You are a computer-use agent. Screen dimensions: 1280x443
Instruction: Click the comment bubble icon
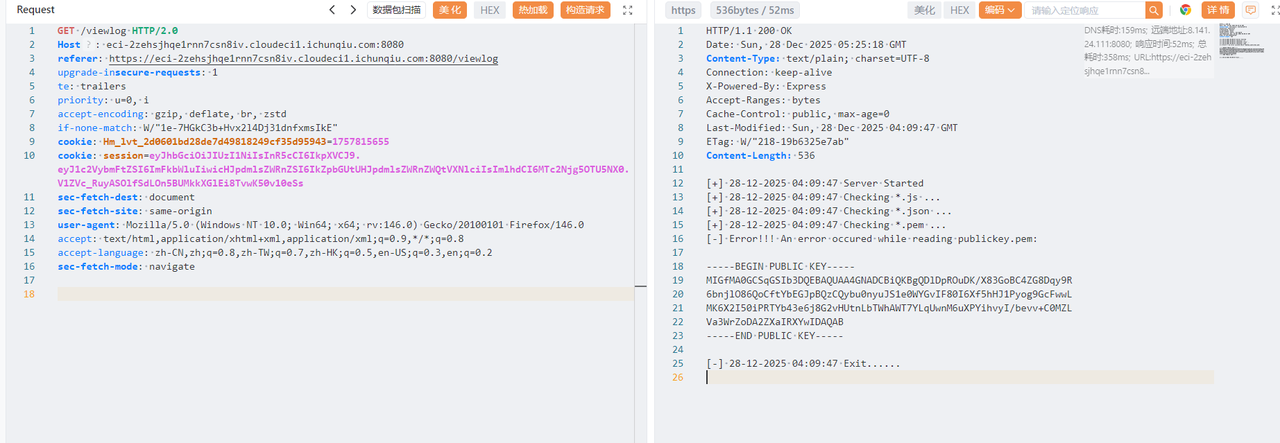[x=1250, y=10]
